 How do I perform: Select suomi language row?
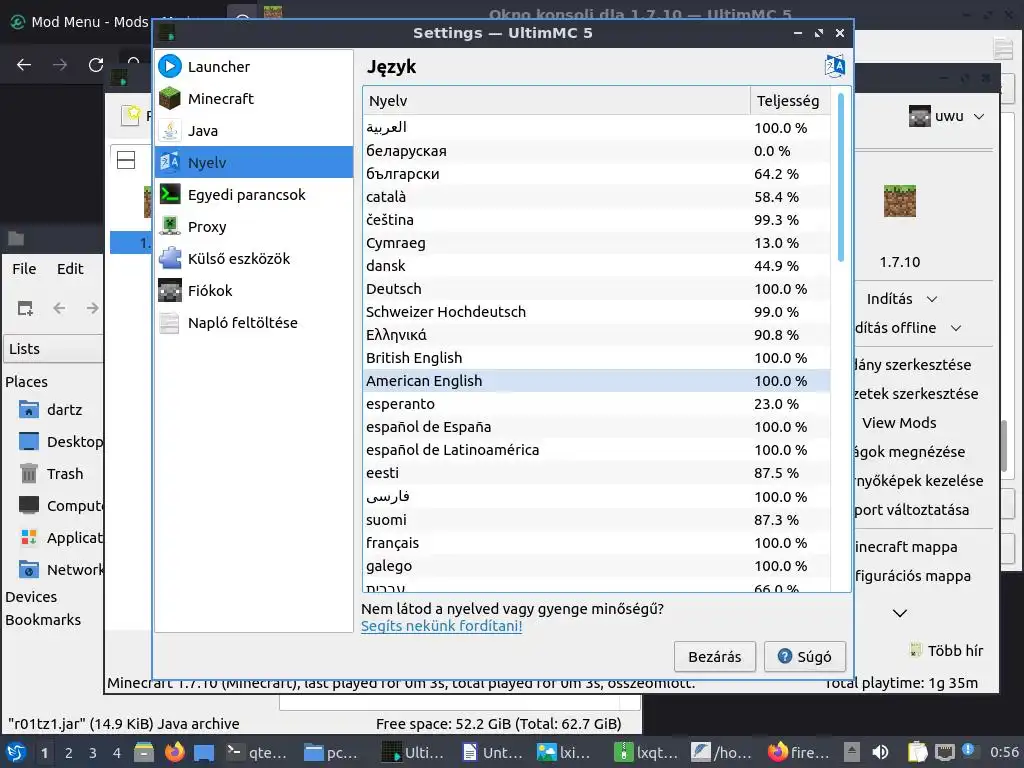point(596,520)
